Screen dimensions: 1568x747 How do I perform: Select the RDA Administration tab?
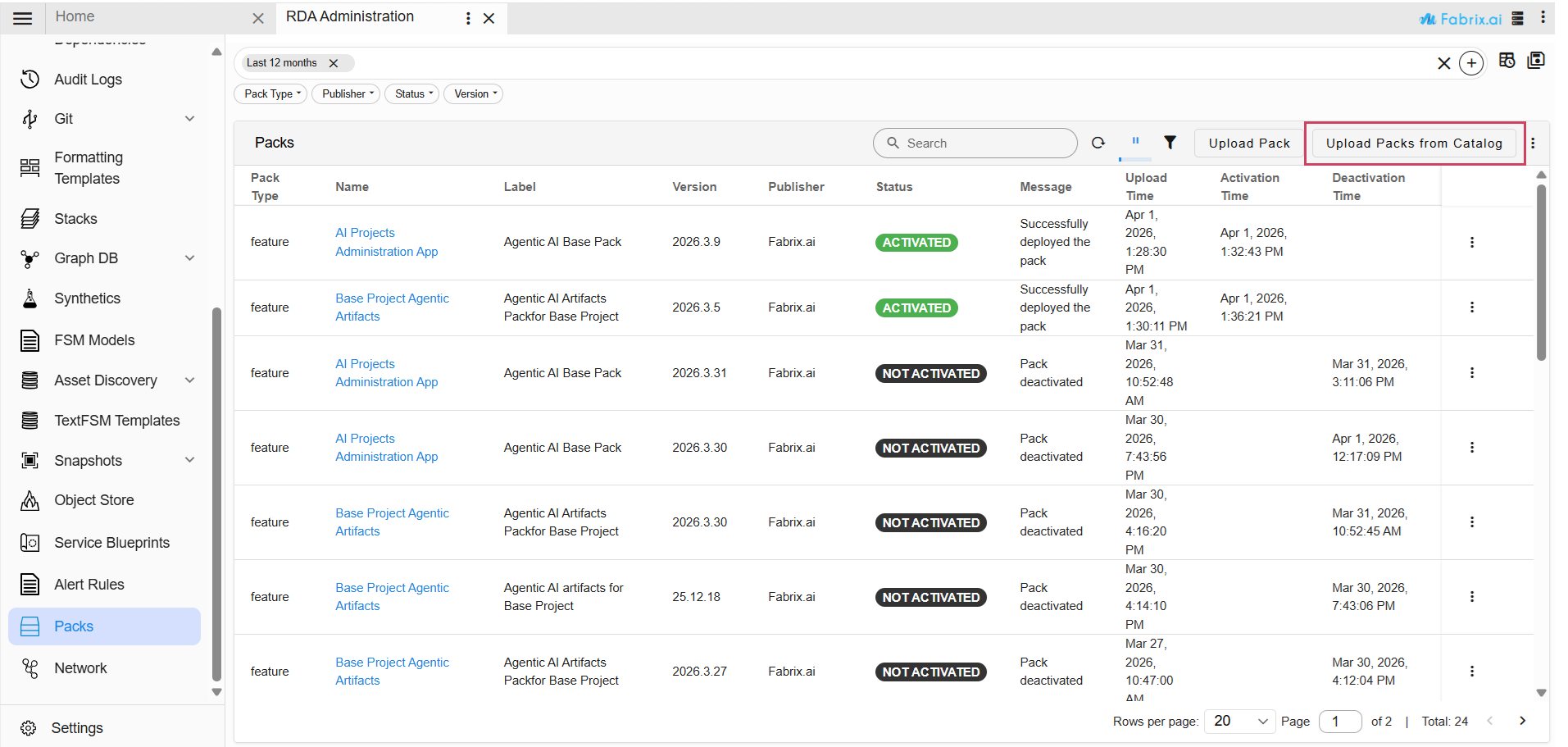348,16
